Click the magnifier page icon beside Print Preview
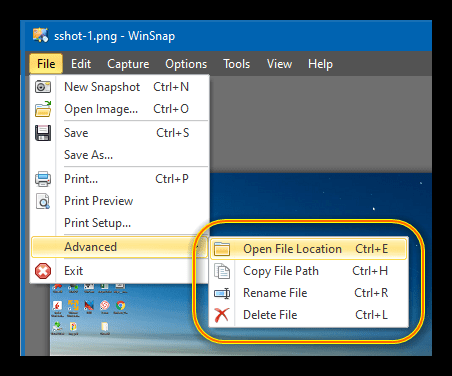452x376 pixels. [43, 201]
